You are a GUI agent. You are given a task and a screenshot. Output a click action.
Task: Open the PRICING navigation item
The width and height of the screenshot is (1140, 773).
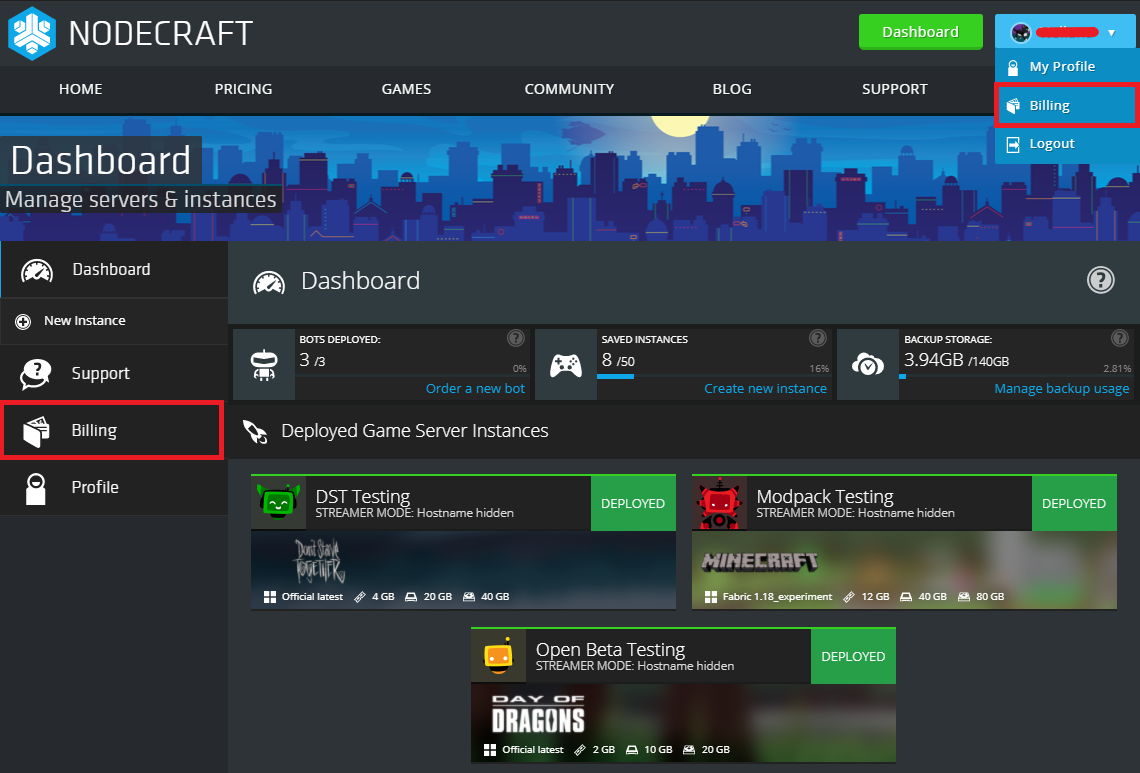(x=244, y=89)
